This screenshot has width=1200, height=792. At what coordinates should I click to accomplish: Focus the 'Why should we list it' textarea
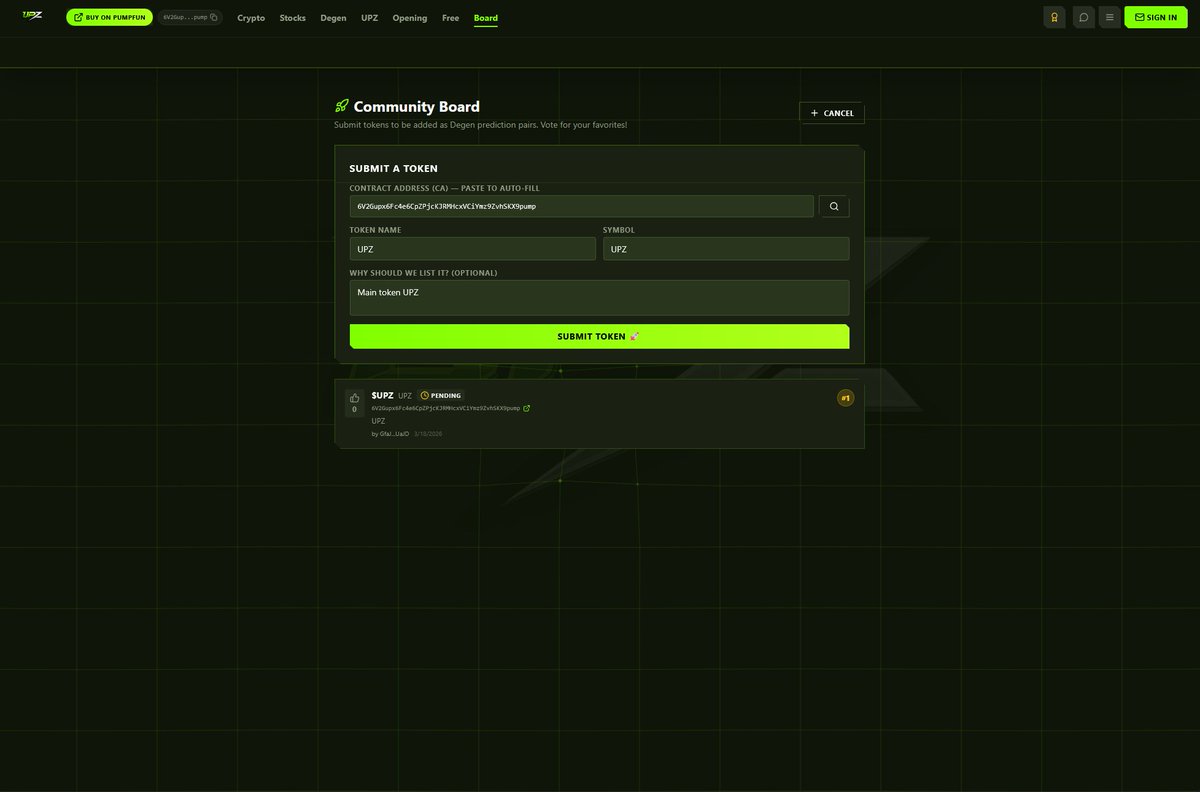click(599, 297)
